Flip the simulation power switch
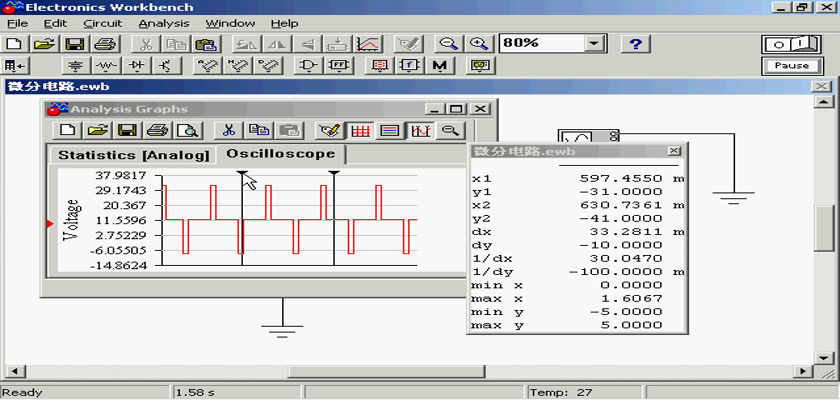The image size is (840, 400). 791,44
